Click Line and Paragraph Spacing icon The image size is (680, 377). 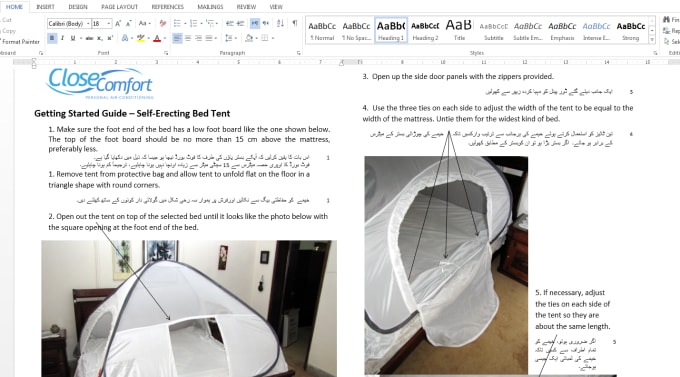click(x=229, y=38)
